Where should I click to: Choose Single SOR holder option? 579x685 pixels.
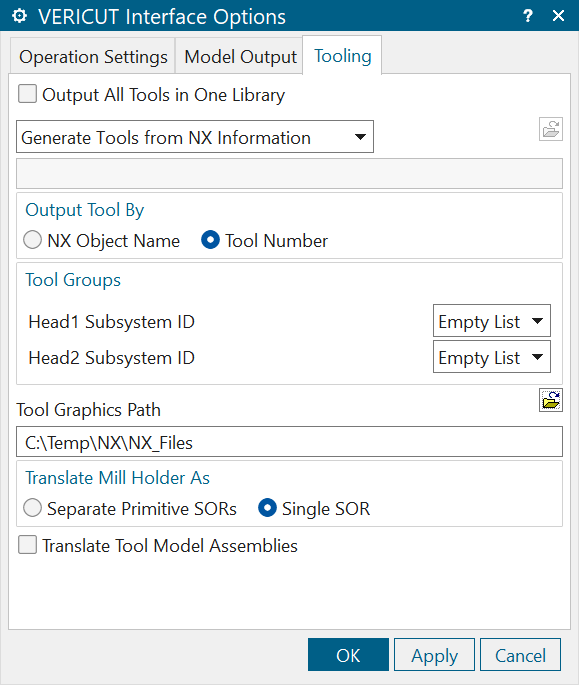[x=267, y=508]
